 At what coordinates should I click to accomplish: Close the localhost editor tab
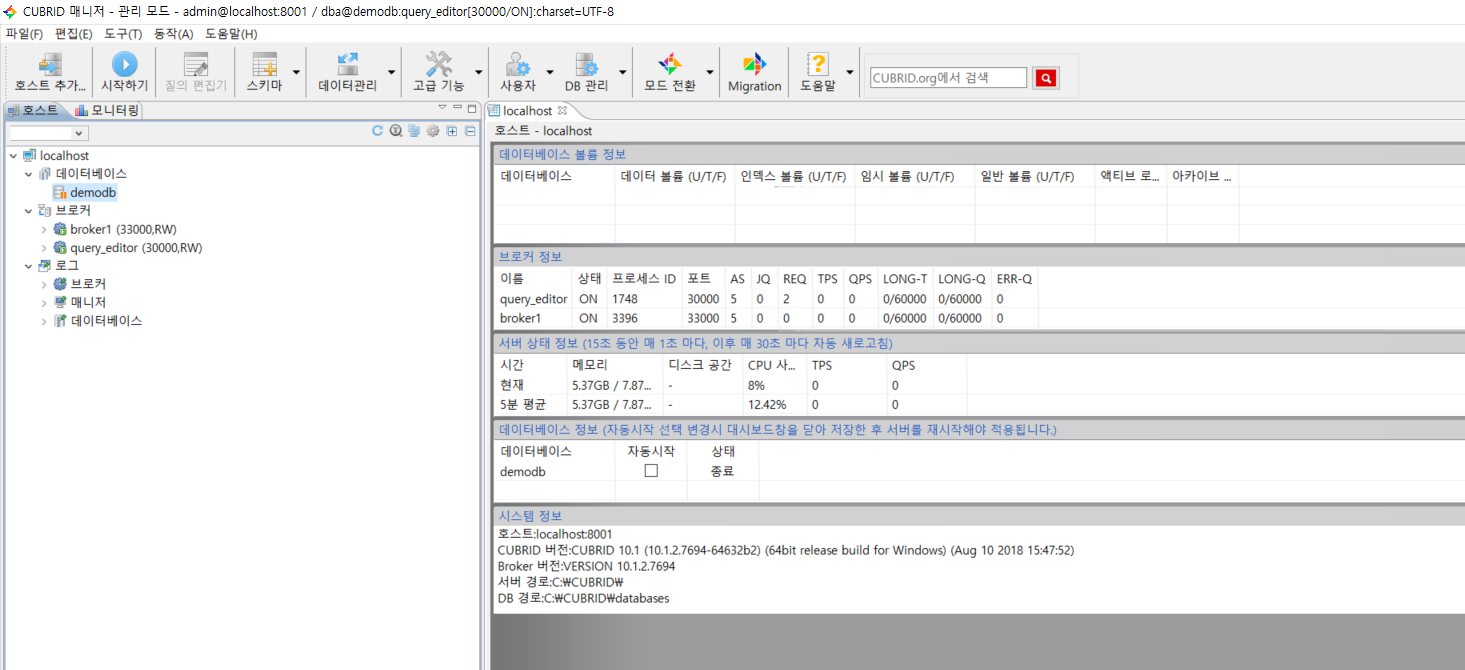pos(562,111)
